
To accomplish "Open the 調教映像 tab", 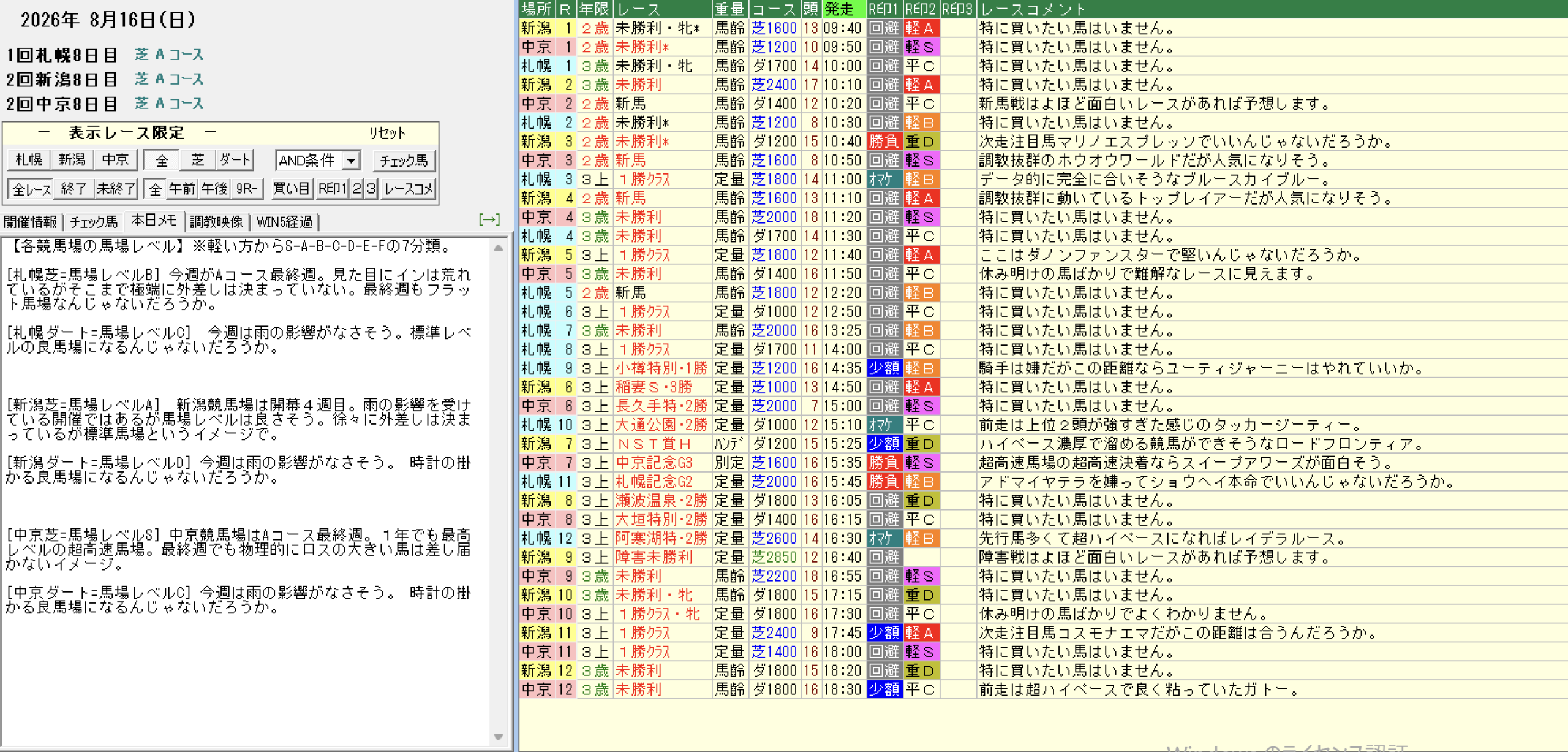I will [x=216, y=222].
